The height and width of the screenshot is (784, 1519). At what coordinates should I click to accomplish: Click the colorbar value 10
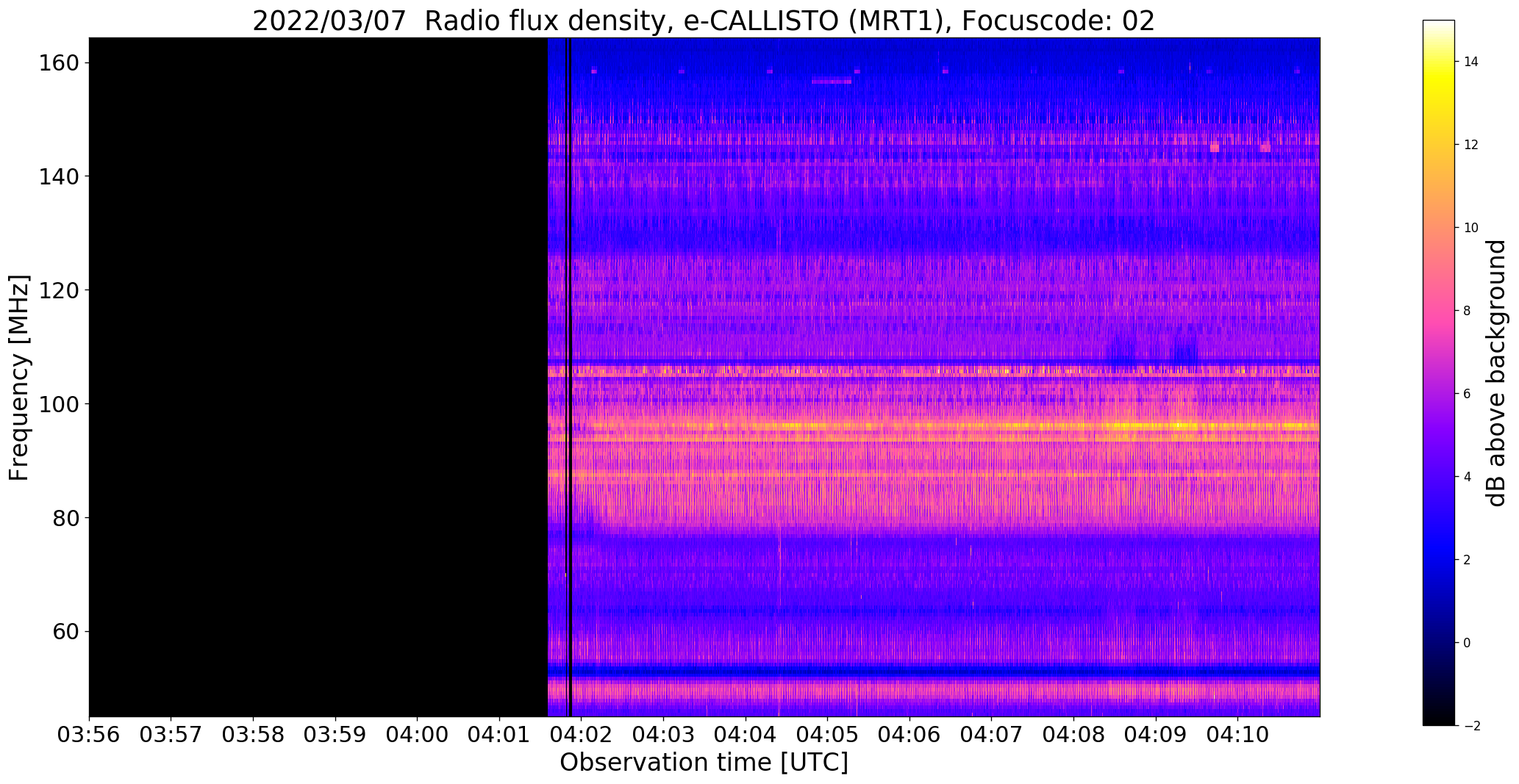[1471, 228]
